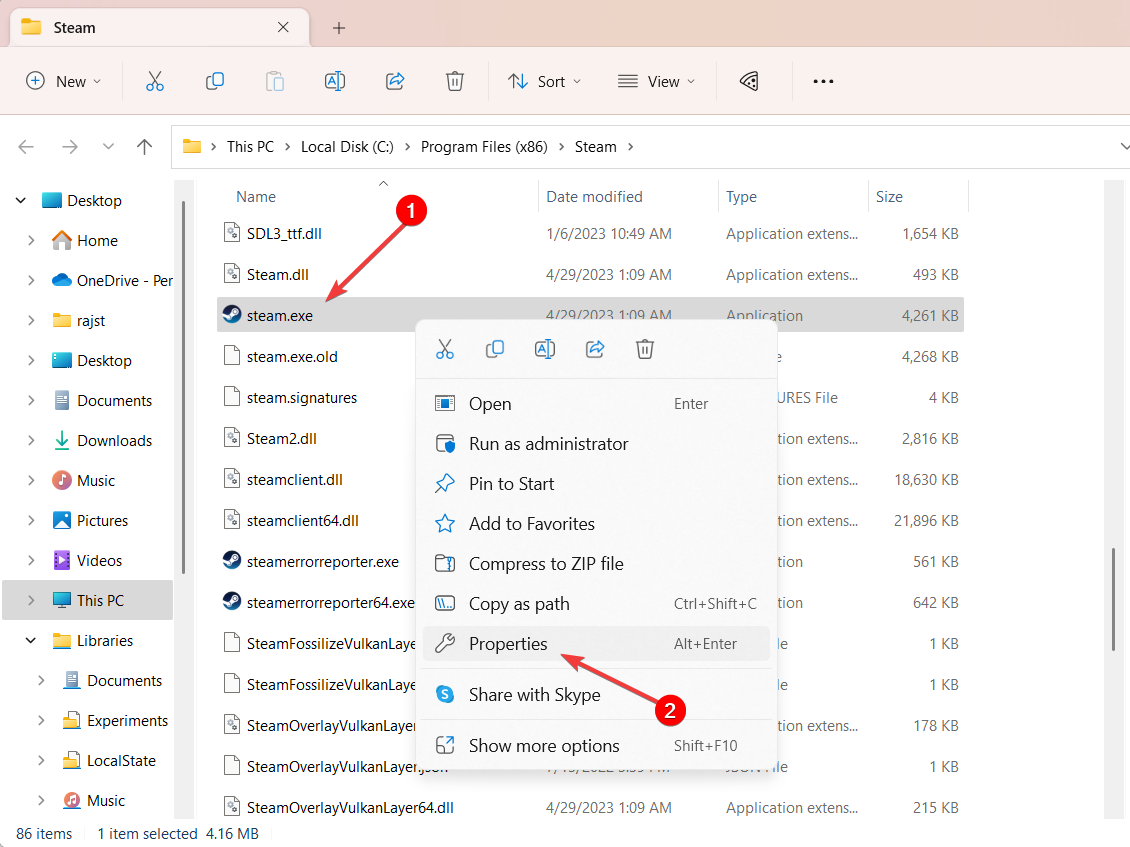Open a new tab with the plus button
1130x847 pixels.
click(x=339, y=28)
